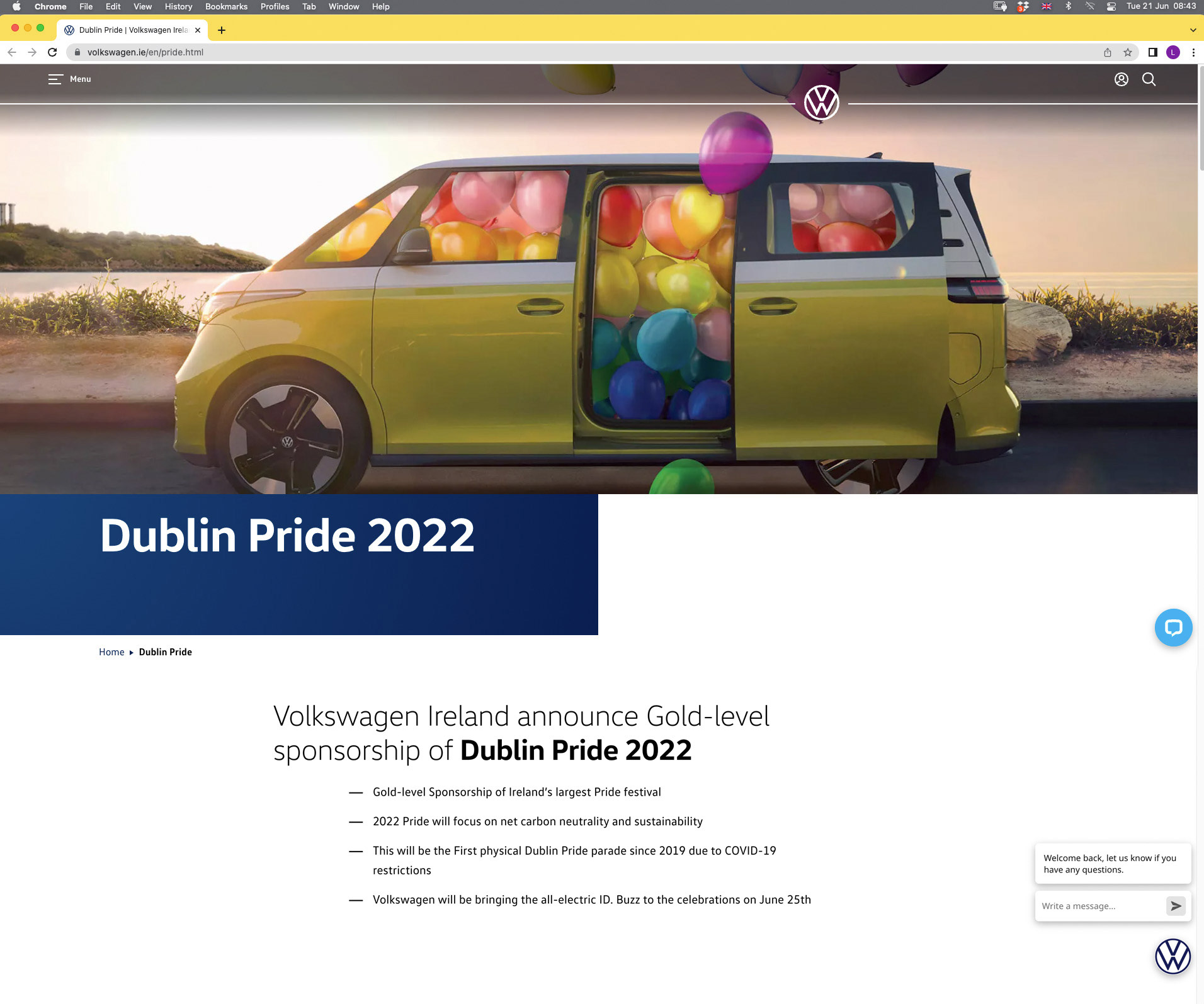
Task: Bookmark this page with star icon
Action: (x=1128, y=52)
